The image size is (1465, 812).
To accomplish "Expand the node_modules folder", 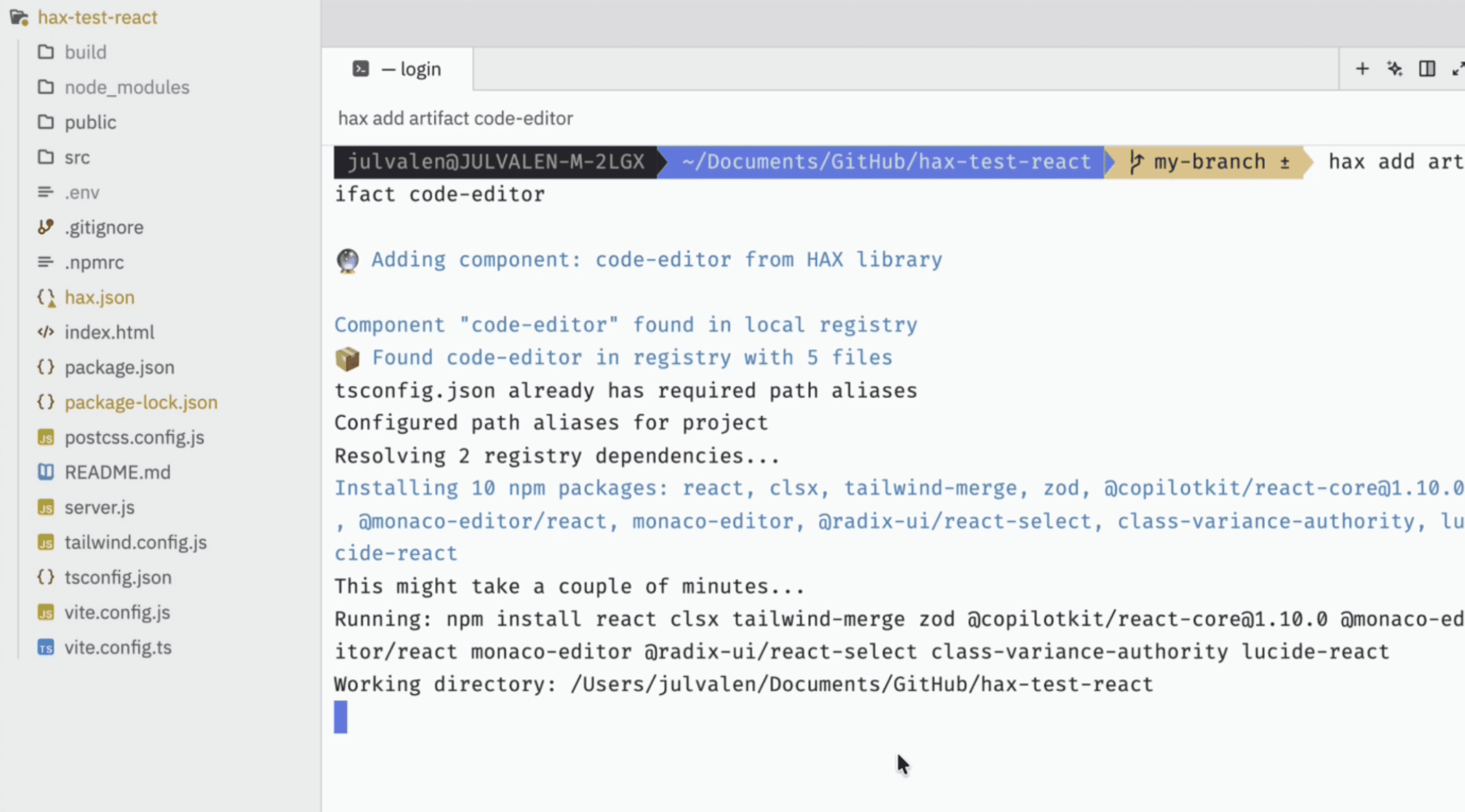I will 127,87.
